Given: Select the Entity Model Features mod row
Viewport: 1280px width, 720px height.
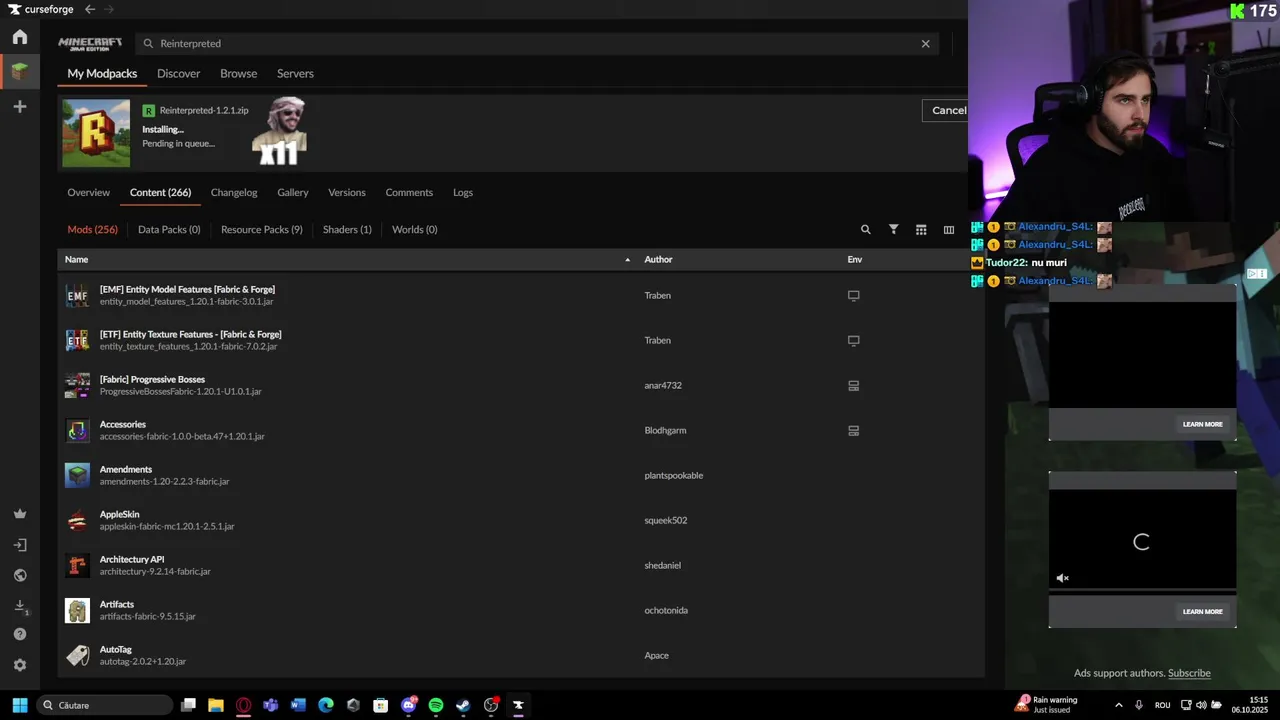Looking at the screenshot, I should pos(520,296).
